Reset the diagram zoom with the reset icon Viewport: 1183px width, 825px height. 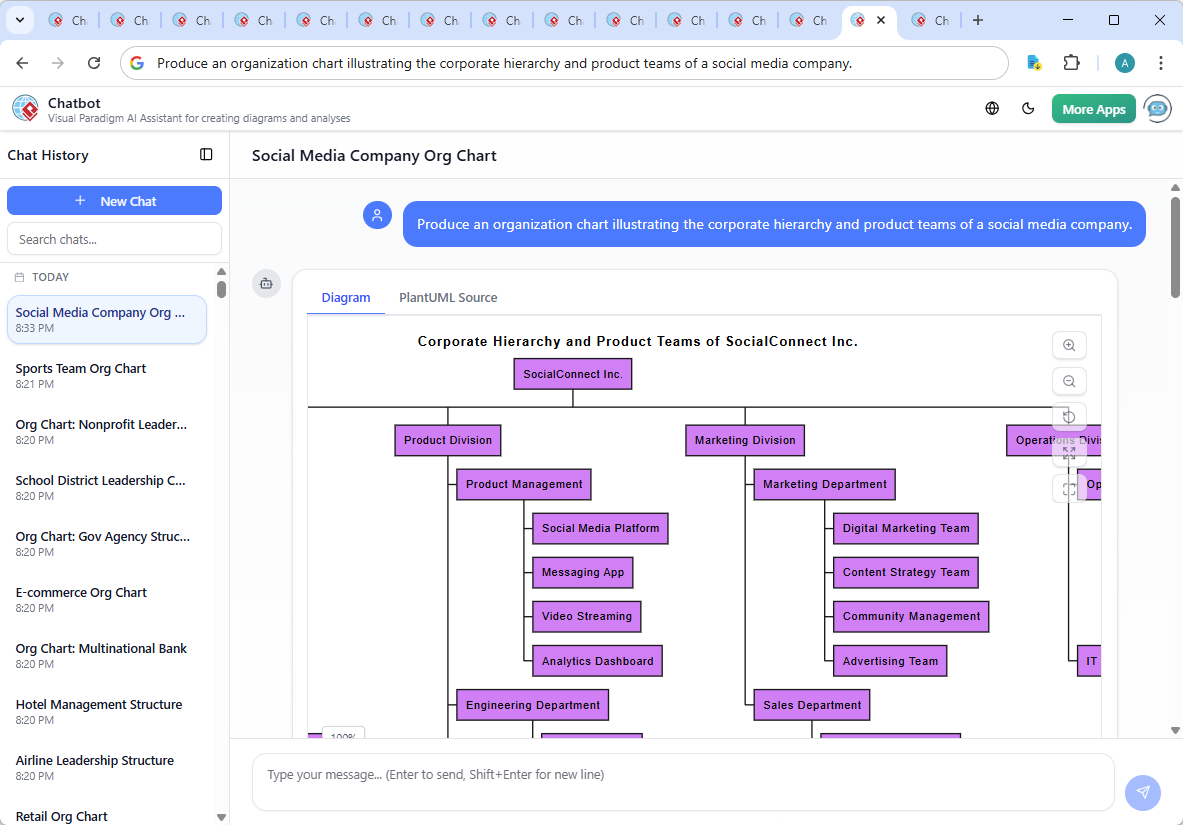pos(1069,416)
